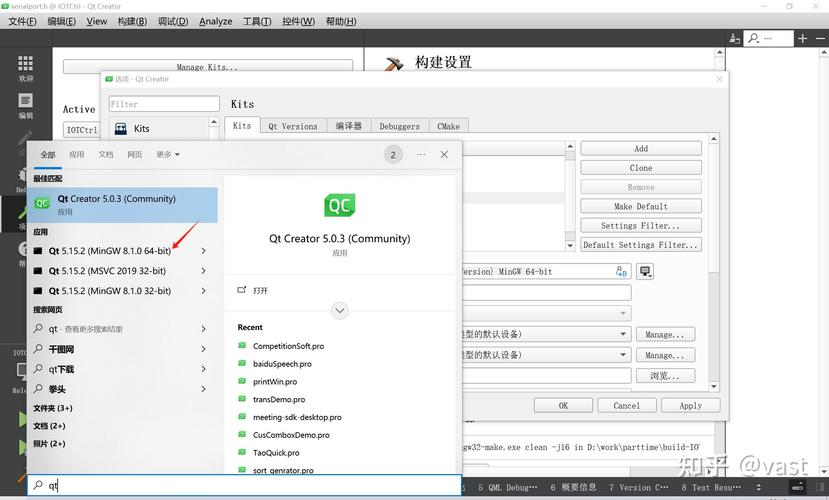829x500 pixels.
Task: Toggle right sidebar icon in status bar
Action: coord(819,487)
